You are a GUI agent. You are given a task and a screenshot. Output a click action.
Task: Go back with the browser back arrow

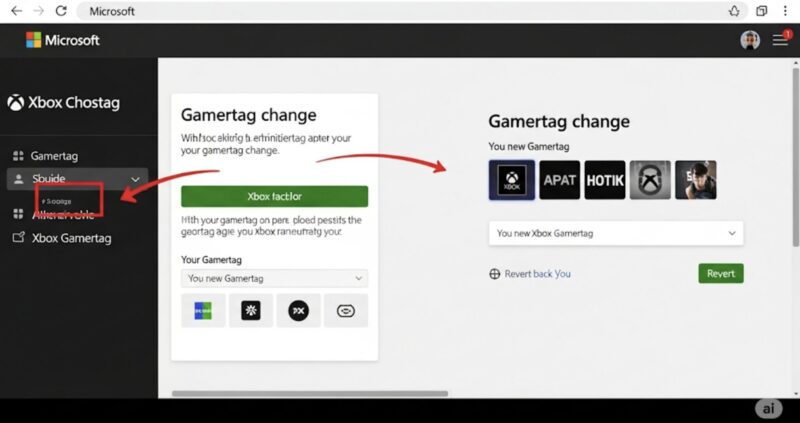(x=16, y=11)
